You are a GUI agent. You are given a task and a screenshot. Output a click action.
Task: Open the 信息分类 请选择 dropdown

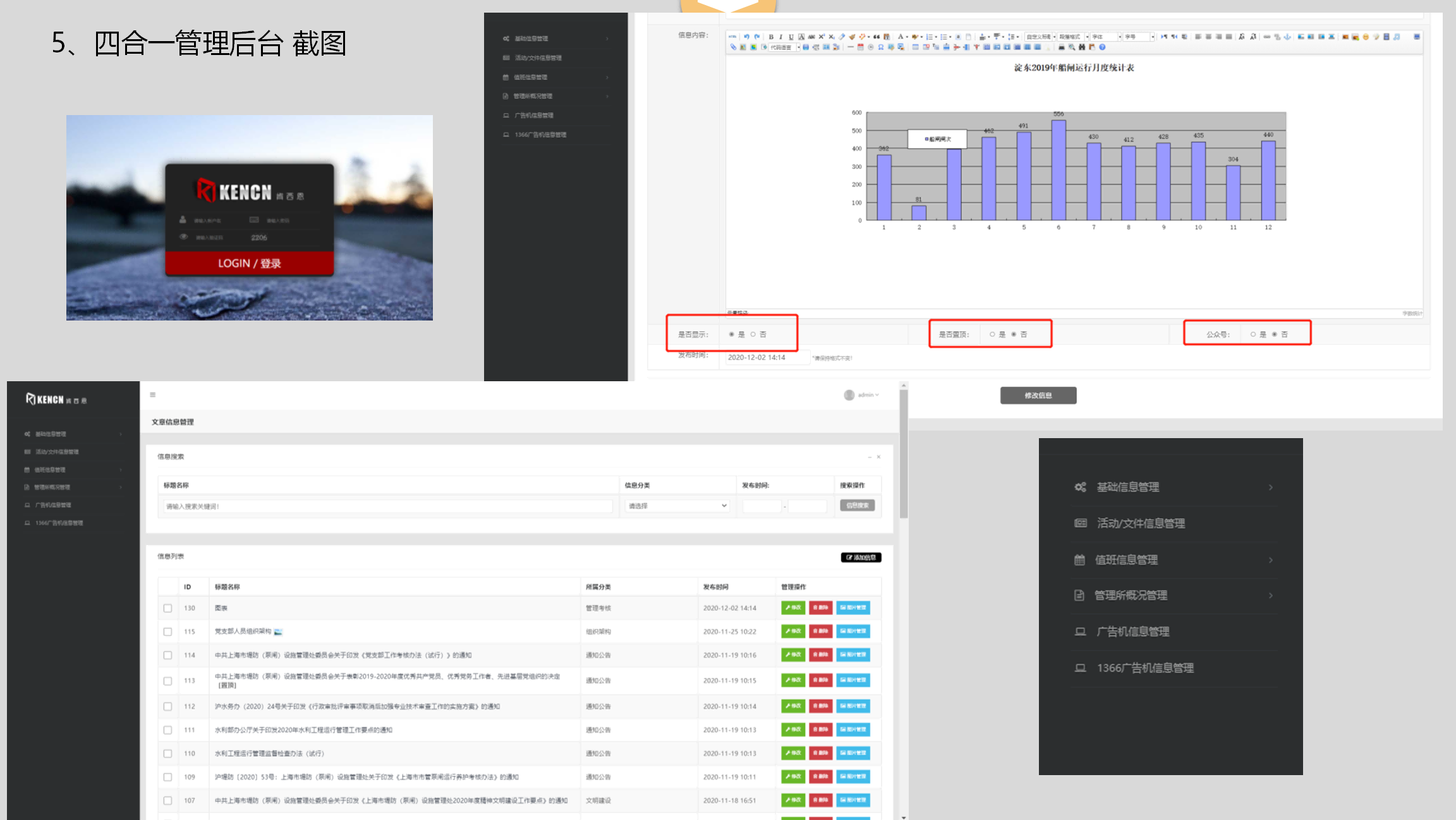[677, 506]
